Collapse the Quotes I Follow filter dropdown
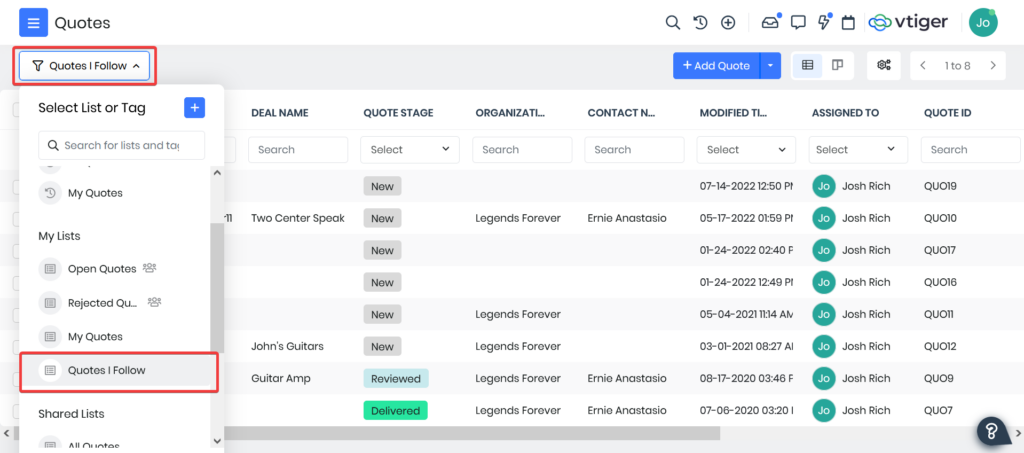This screenshot has width=1024, height=453. 85,66
